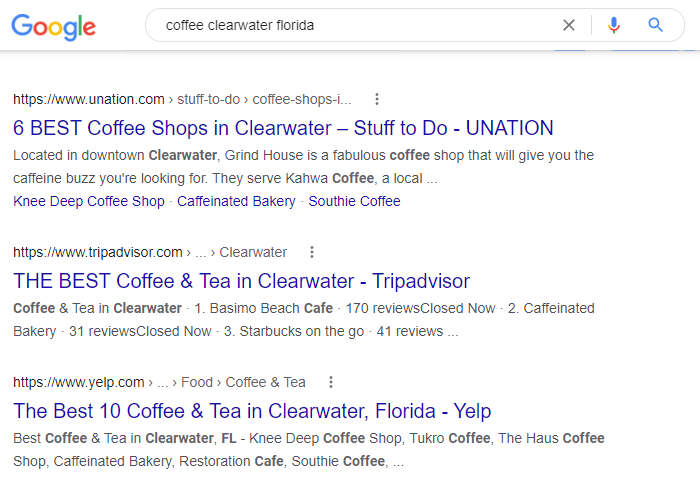Click the magnifying glass search icon
This screenshot has width=700, height=483.
(x=656, y=25)
